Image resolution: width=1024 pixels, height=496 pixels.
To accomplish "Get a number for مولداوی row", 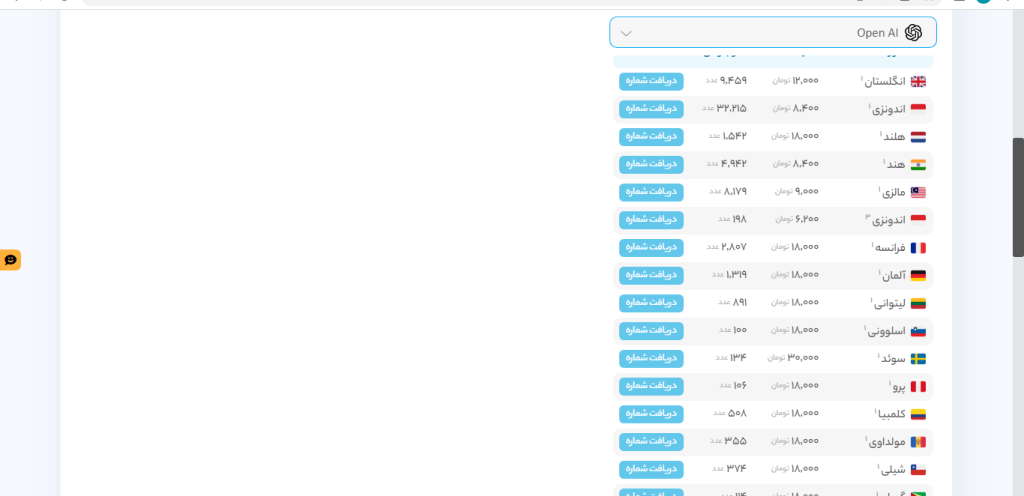I will tap(651, 442).
